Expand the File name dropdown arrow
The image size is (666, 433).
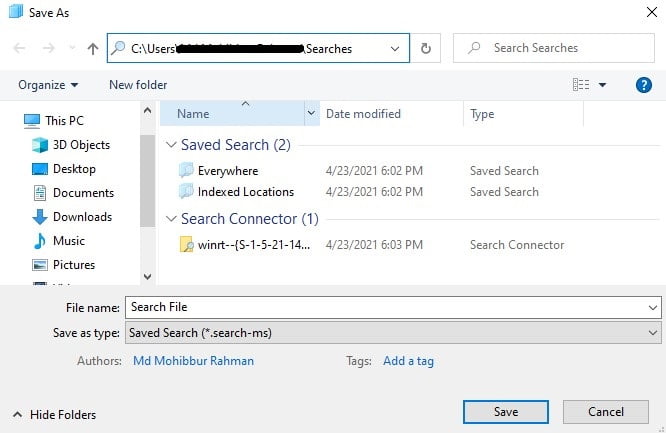pyautogui.click(x=652, y=307)
